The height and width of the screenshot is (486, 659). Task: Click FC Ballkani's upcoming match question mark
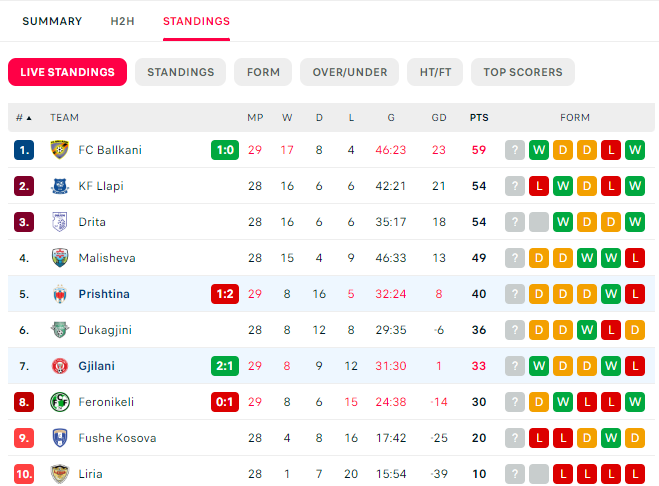tap(514, 150)
